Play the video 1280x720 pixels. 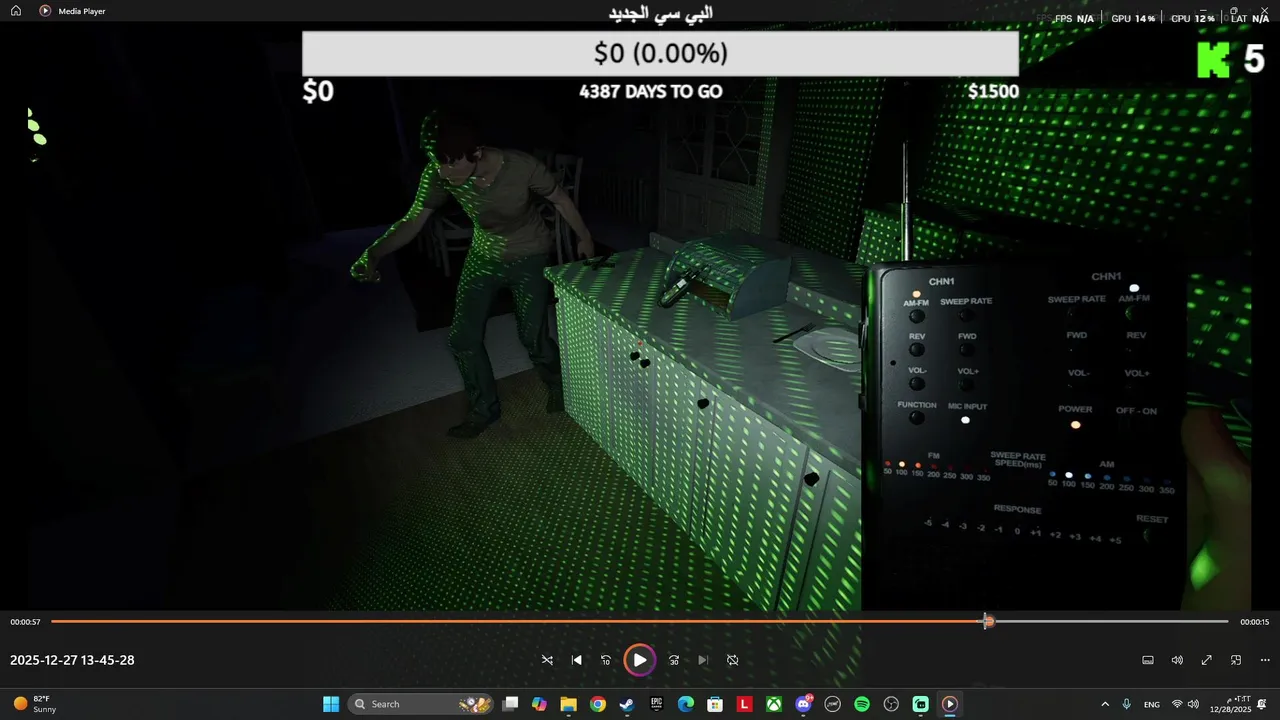pyautogui.click(x=639, y=660)
